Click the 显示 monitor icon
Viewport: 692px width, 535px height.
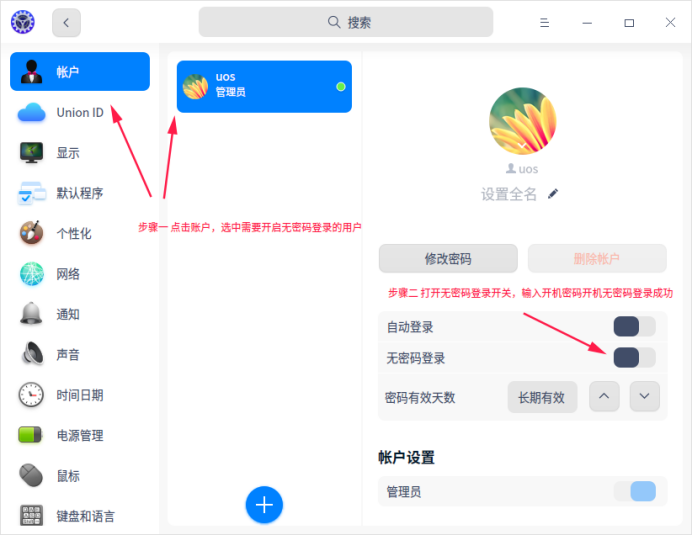click(x=31, y=153)
